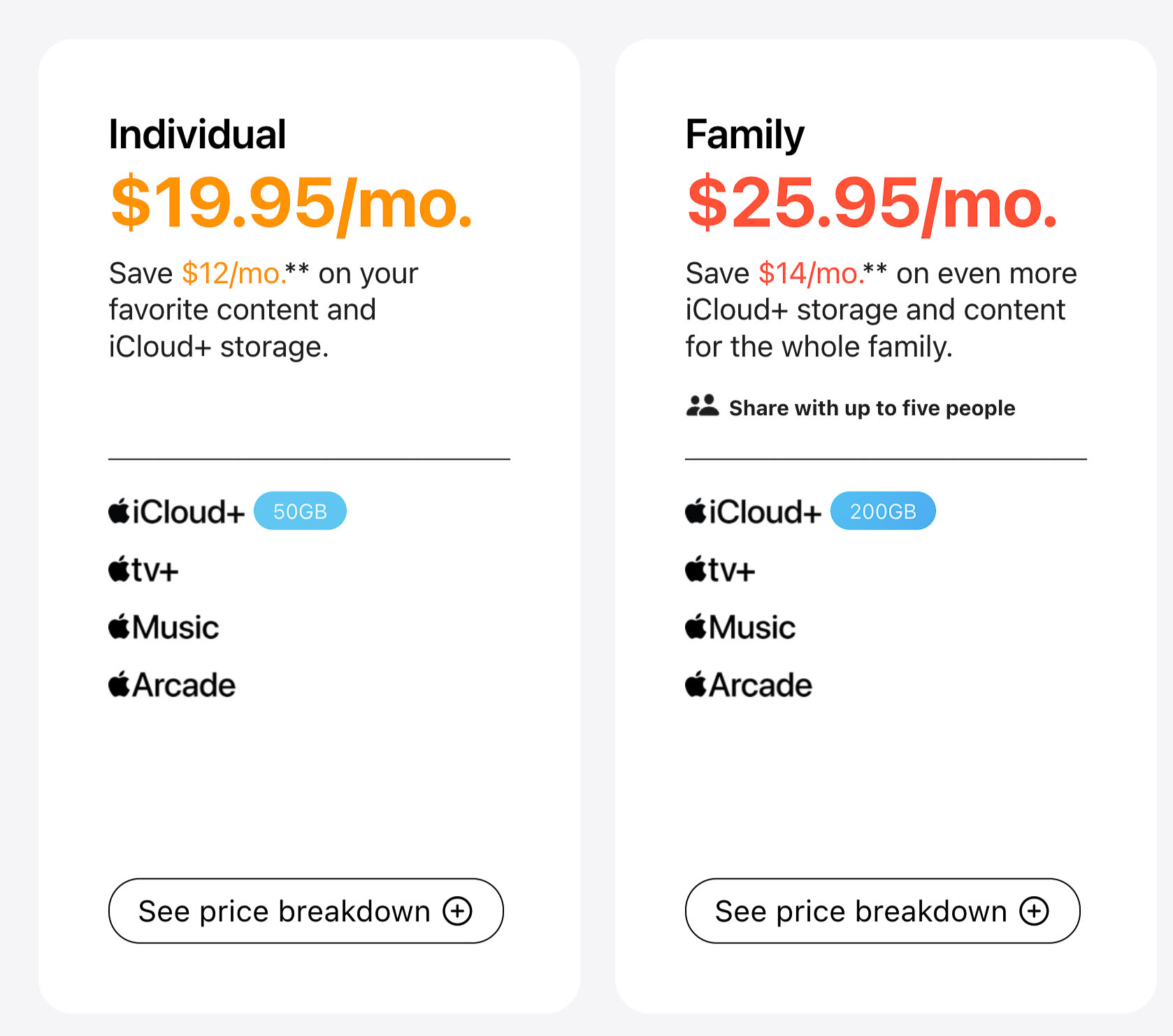Click the Apple Music logo in Family plan
The height and width of the screenshot is (1036, 1173).
(x=740, y=626)
